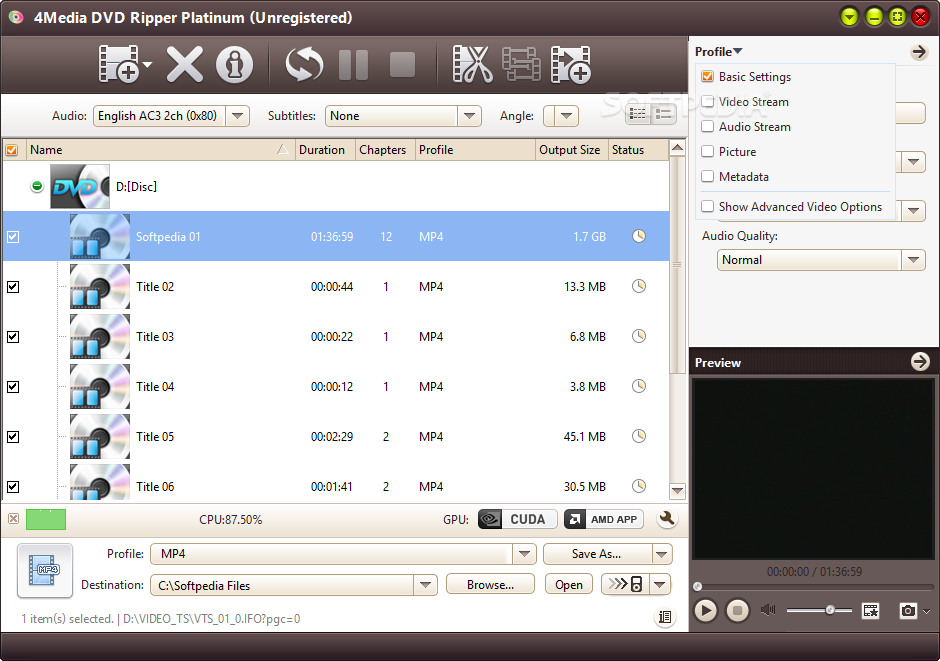Sort by Name column header
Viewport: 940px width, 661px height.
tap(160, 150)
